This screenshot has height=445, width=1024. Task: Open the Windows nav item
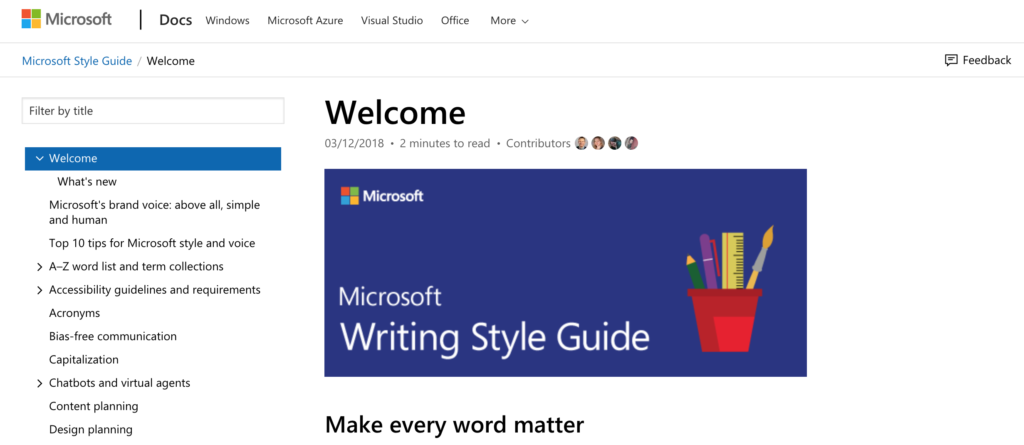(227, 21)
